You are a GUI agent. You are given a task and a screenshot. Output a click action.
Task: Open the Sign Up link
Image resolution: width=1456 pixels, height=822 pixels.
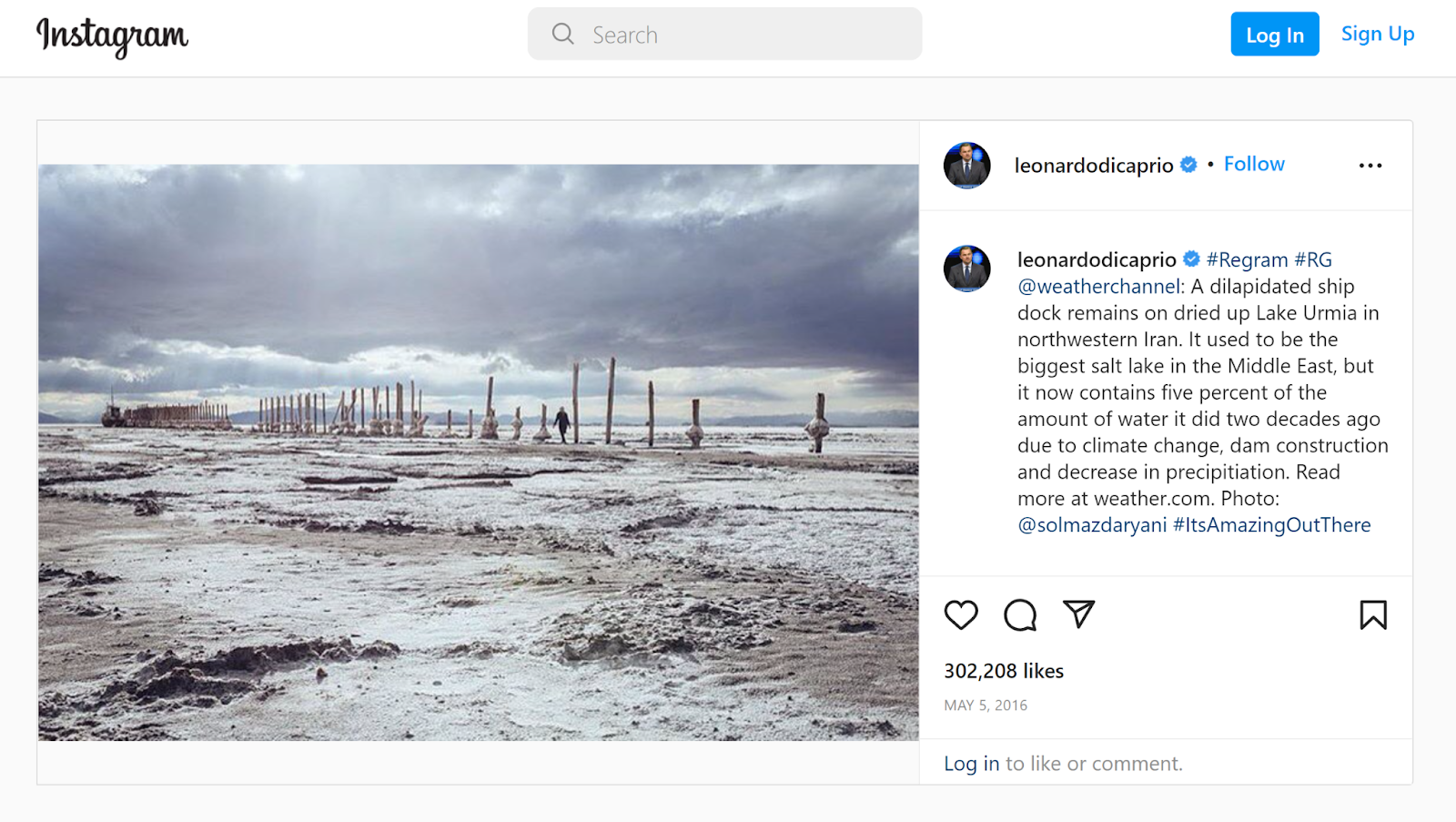(x=1377, y=35)
